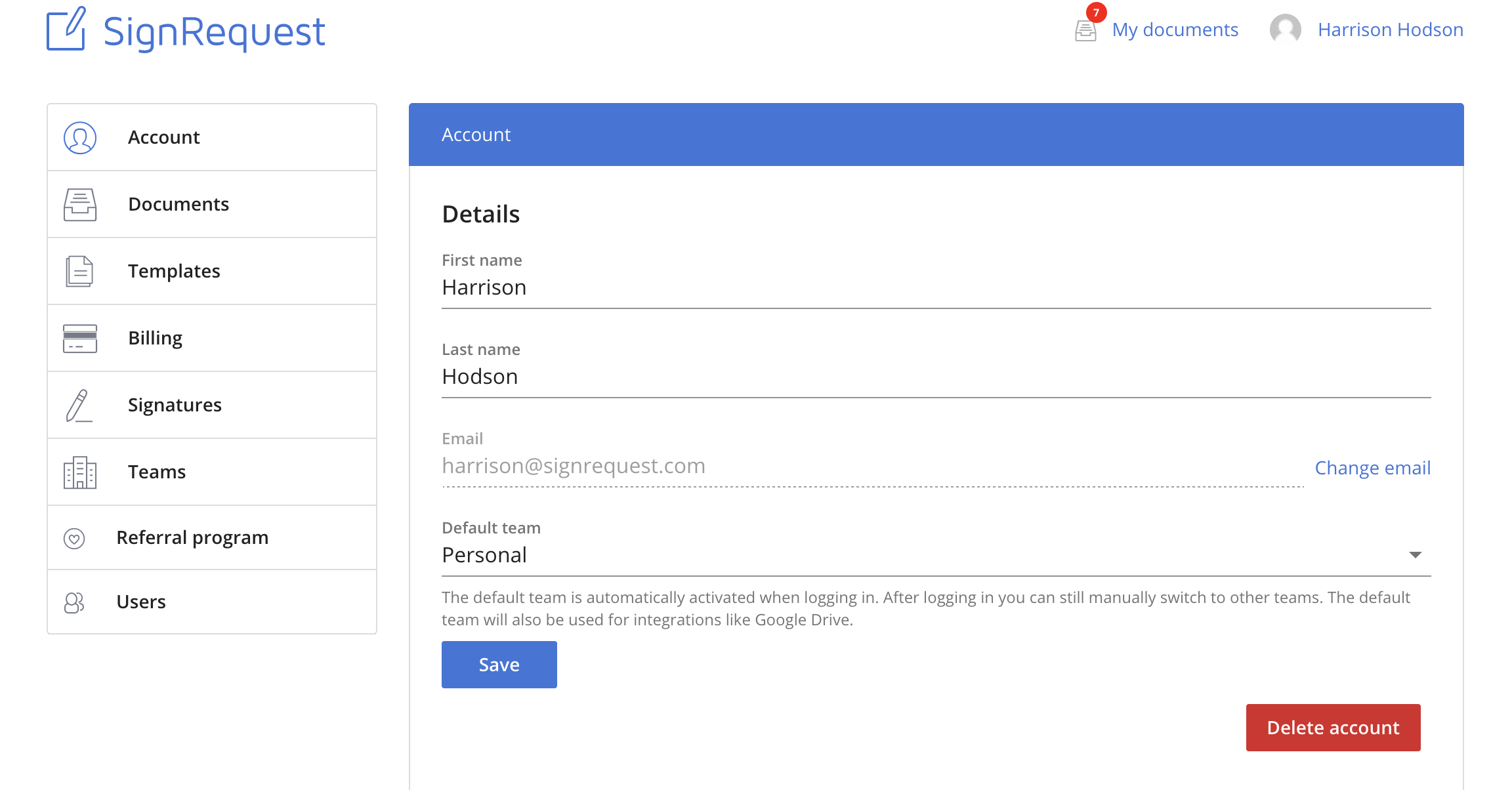The image size is (1512, 790).
Task: Click the disabled Email field
Action: coord(873,467)
